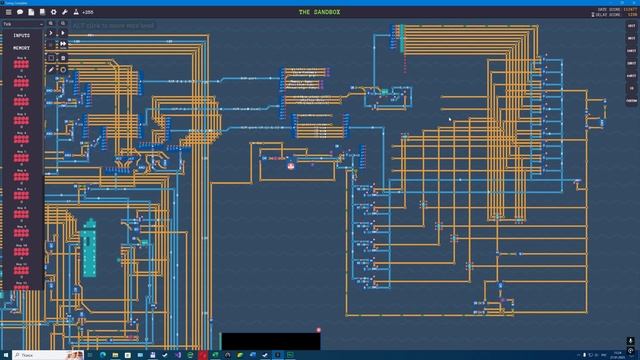
Task: Select the pencil wire tool
Action: click(51, 70)
